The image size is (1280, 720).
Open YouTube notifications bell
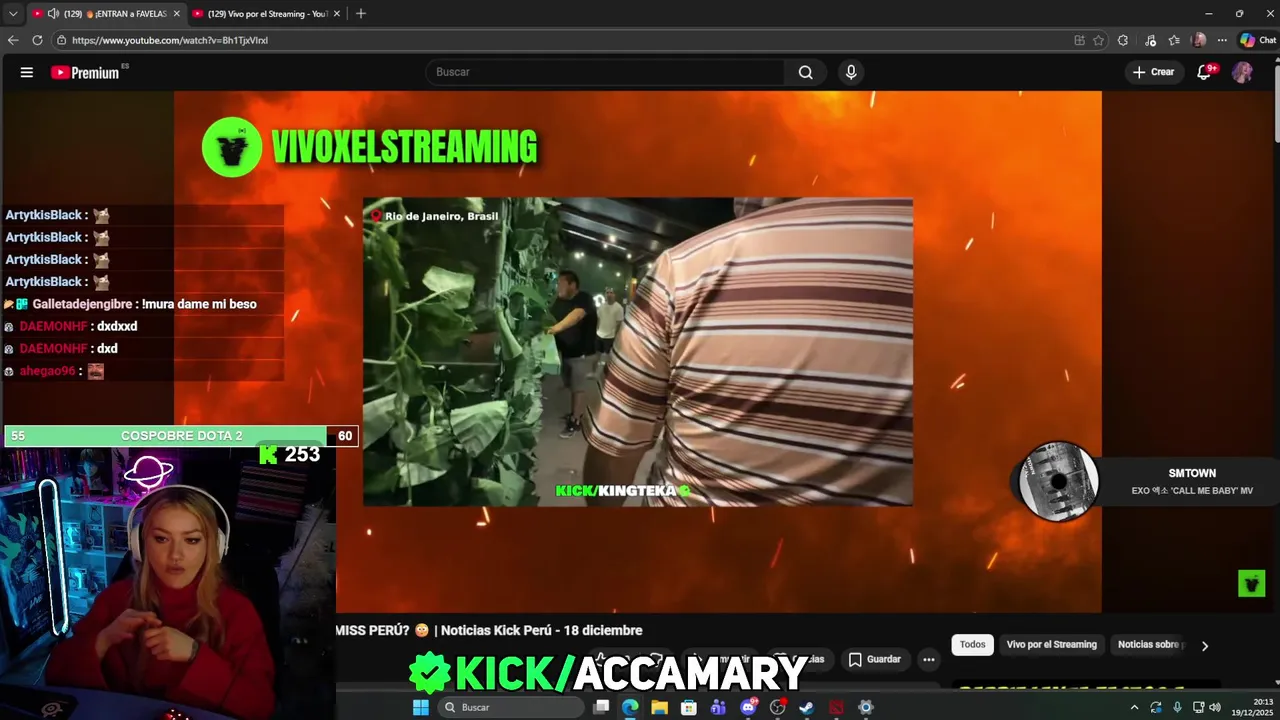coord(1204,72)
